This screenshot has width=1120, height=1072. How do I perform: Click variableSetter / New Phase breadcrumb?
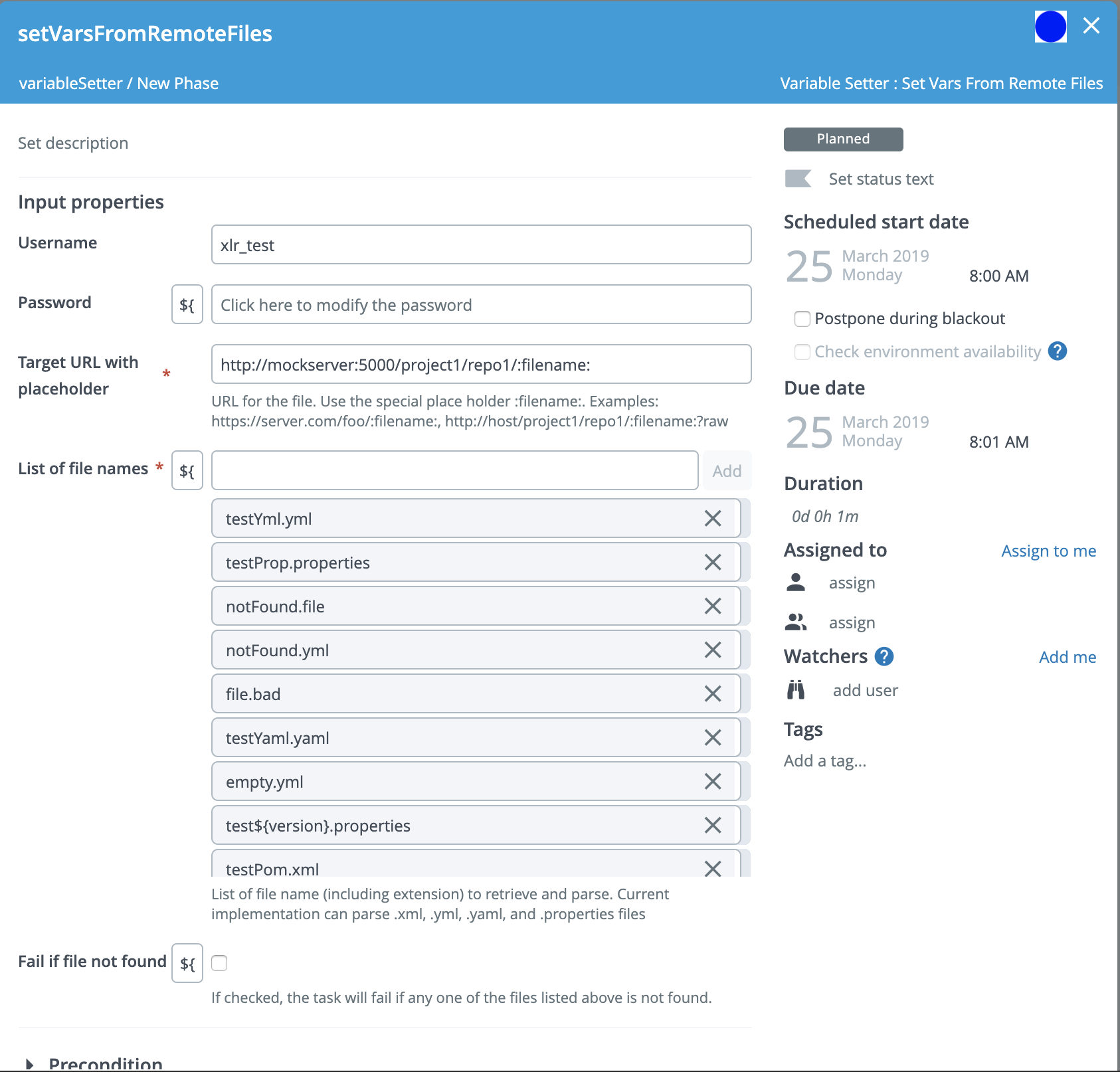(119, 84)
